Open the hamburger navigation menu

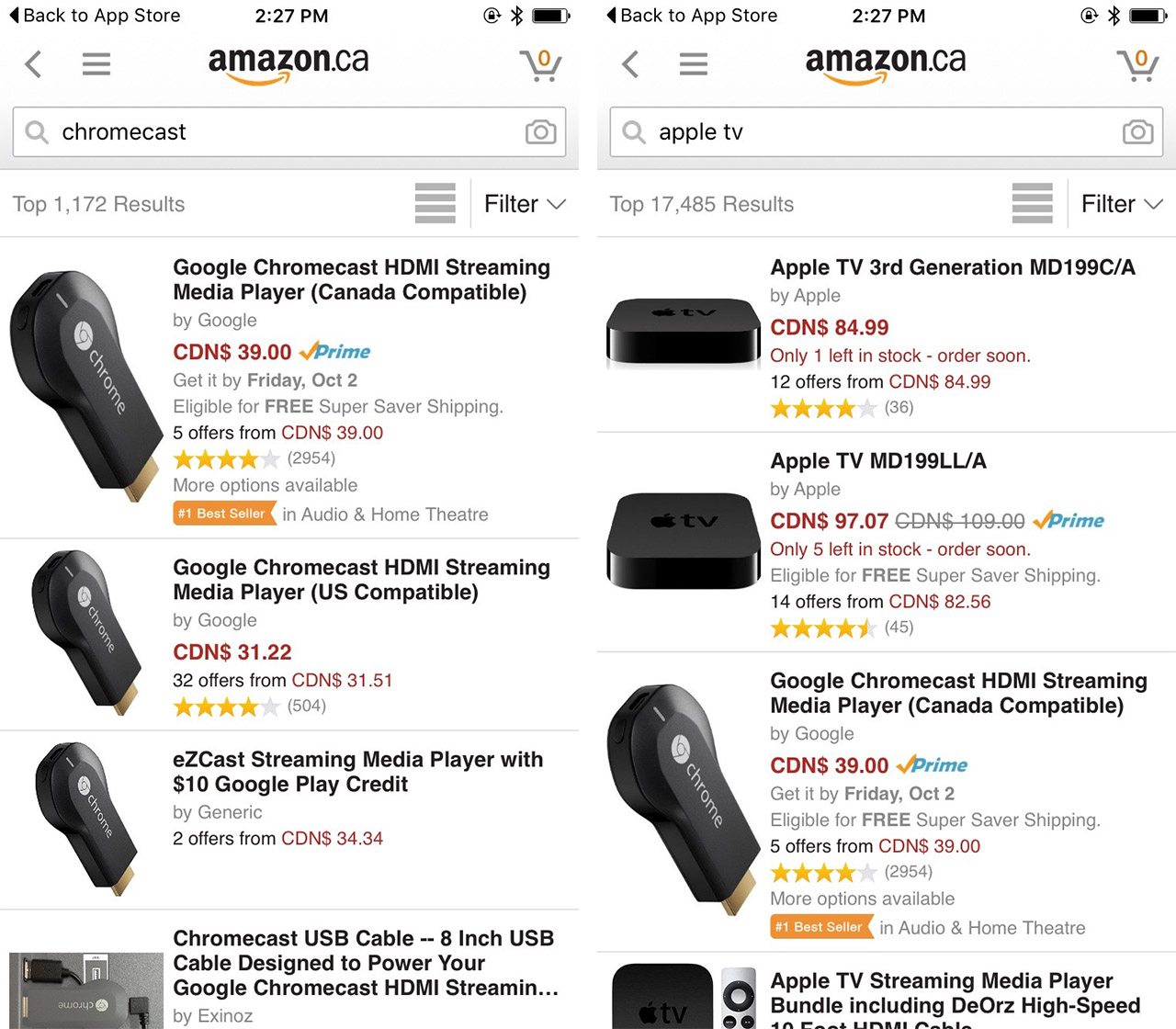(96, 63)
